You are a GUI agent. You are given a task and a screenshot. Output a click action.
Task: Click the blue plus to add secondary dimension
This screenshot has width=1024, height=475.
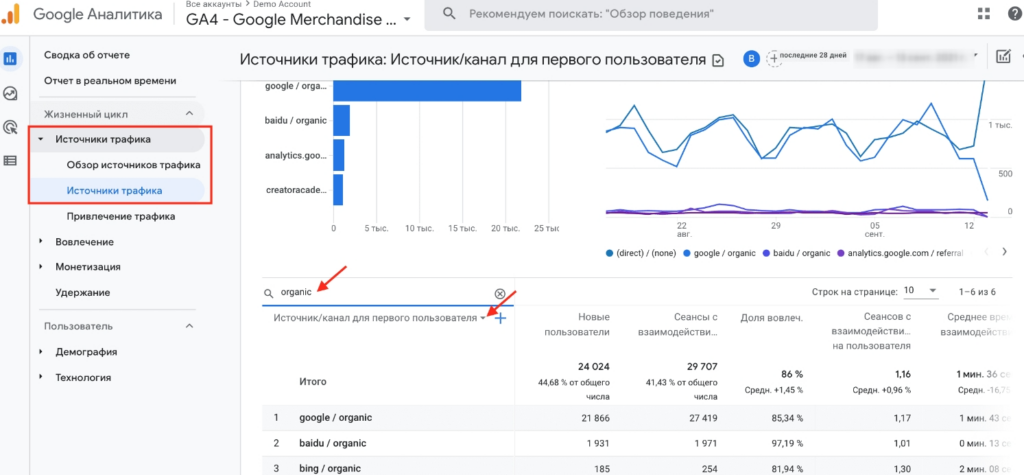pos(500,318)
